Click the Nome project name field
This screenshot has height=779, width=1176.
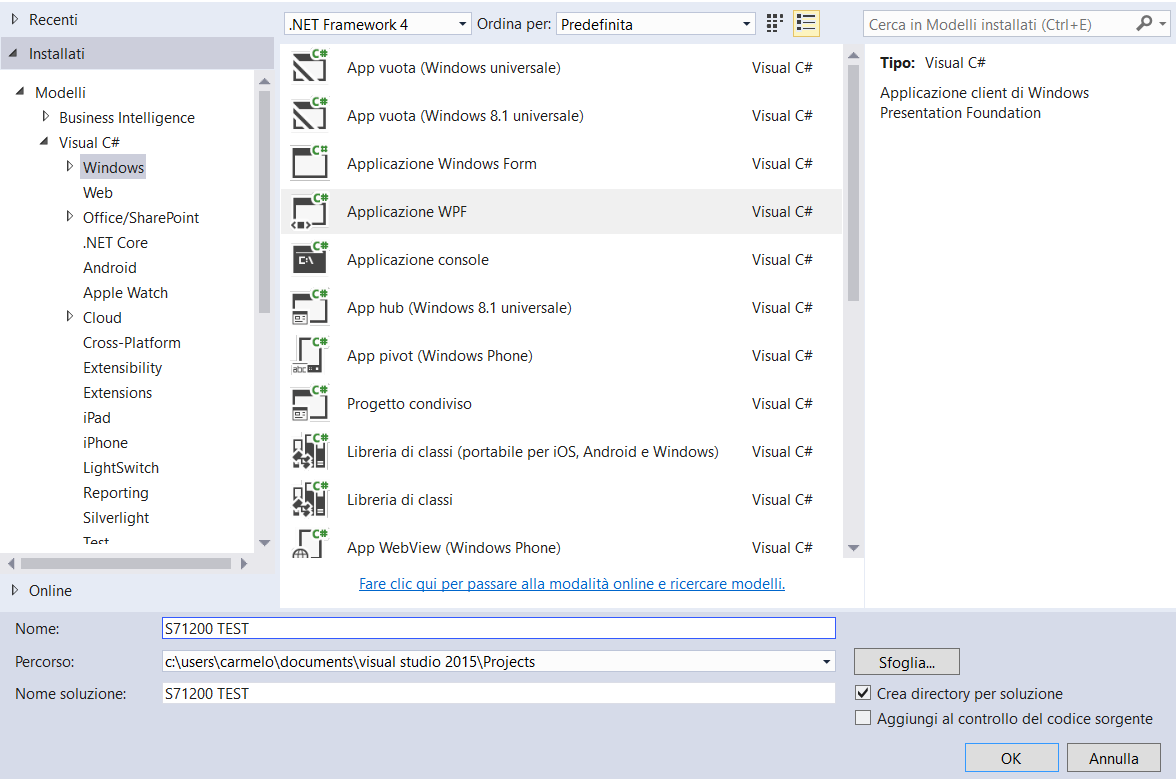pos(499,628)
